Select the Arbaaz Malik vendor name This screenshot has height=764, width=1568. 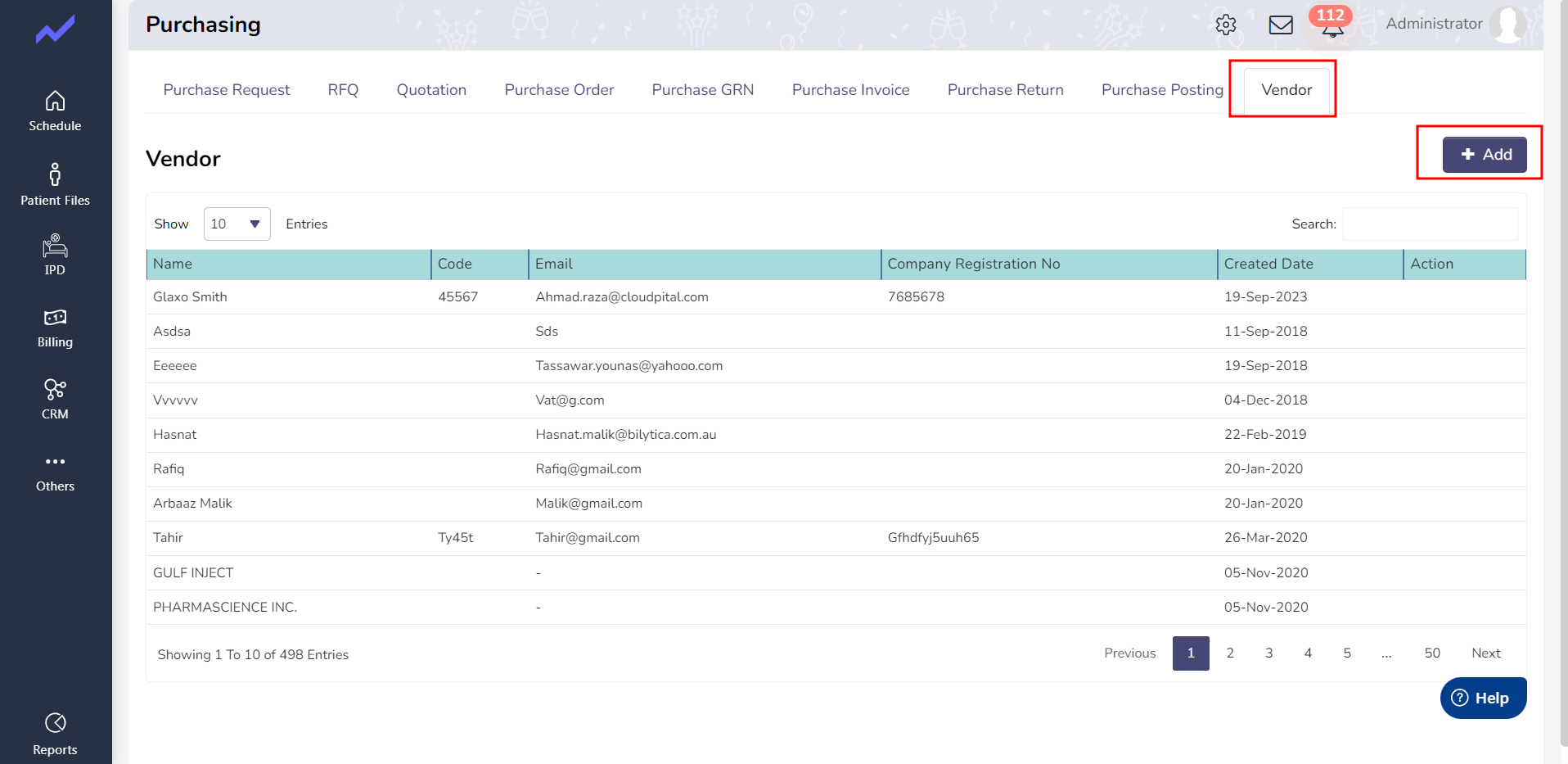(x=192, y=503)
